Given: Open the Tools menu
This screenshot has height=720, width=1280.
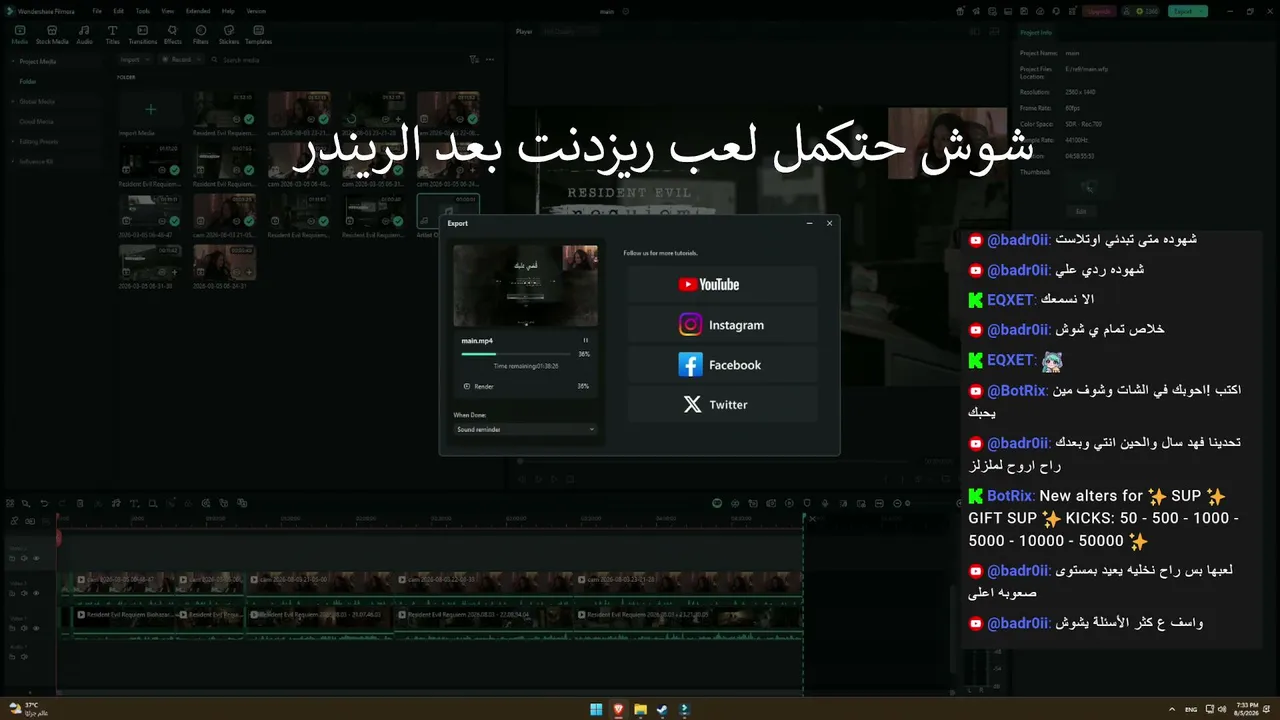Looking at the screenshot, I should tap(142, 11).
